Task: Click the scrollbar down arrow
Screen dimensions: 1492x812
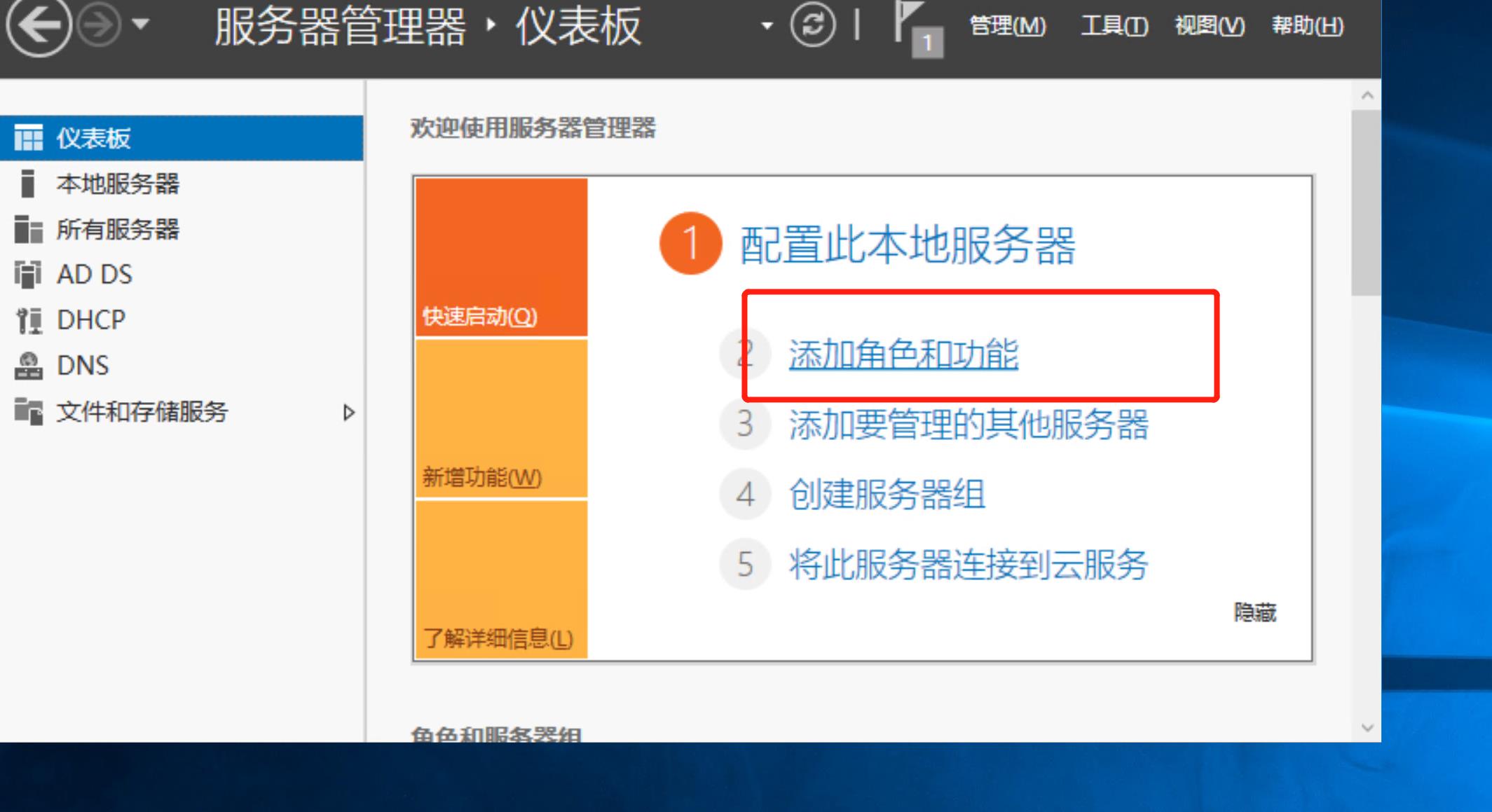Action: pos(1367,728)
